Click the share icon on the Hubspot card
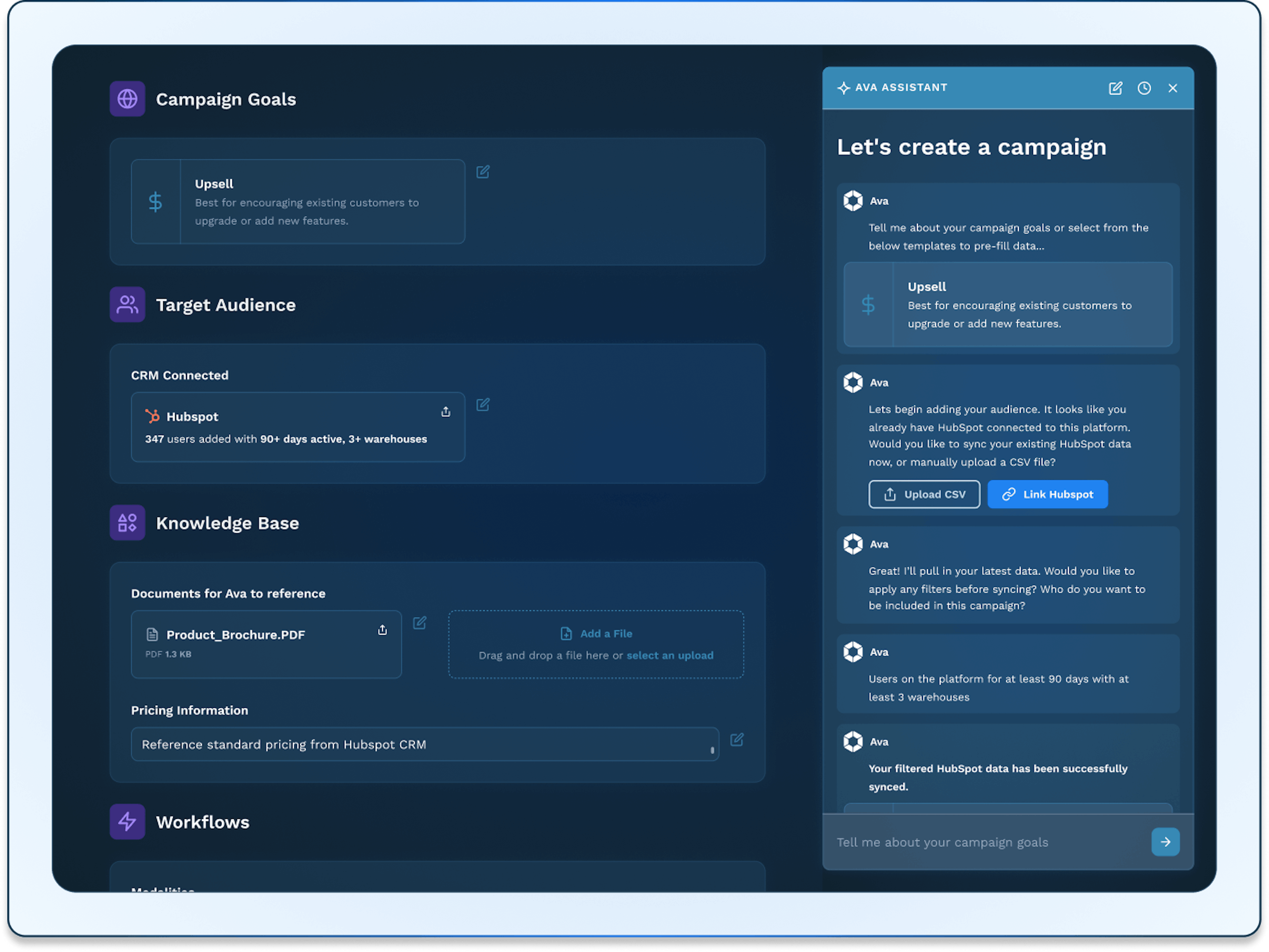The image size is (1269, 952). [446, 412]
